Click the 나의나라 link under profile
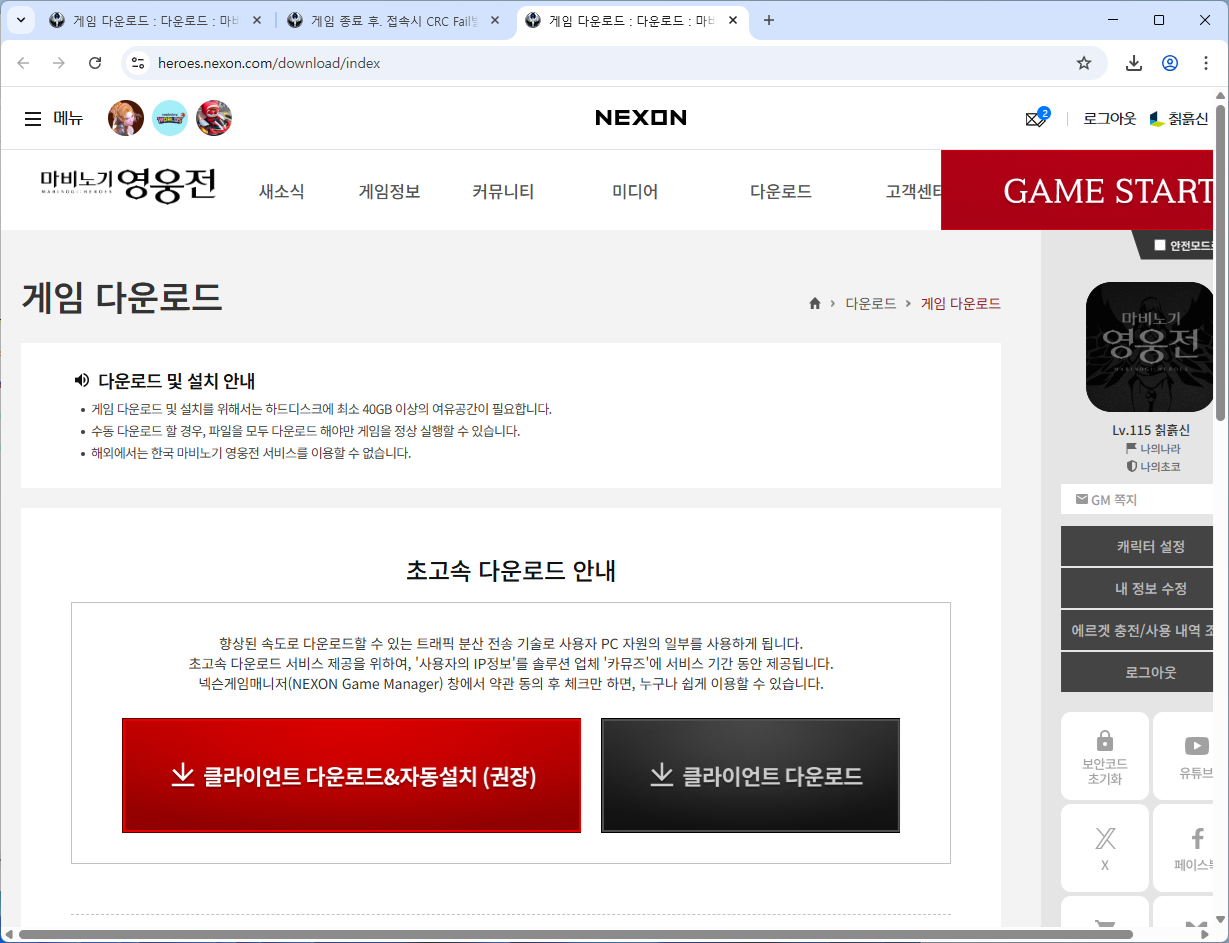This screenshot has height=943, width=1229. [1152, 449]
